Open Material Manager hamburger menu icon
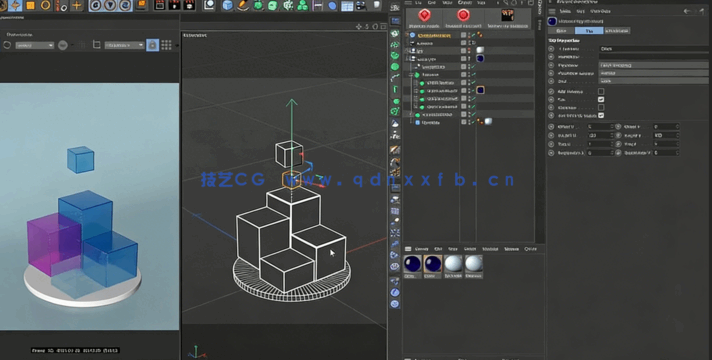The width and height of the screenshot is (712, 360). pyautogui.click(x=408, y=249)
